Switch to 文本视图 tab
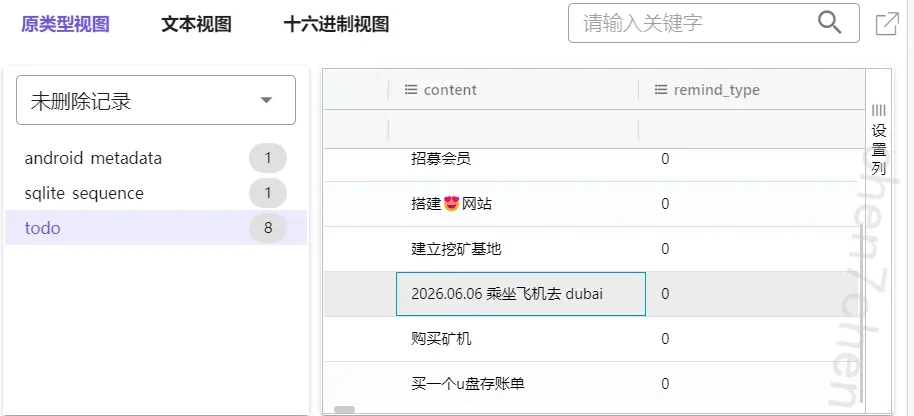The width and height of the screenshot is (914, 416). tap(196, 24)
